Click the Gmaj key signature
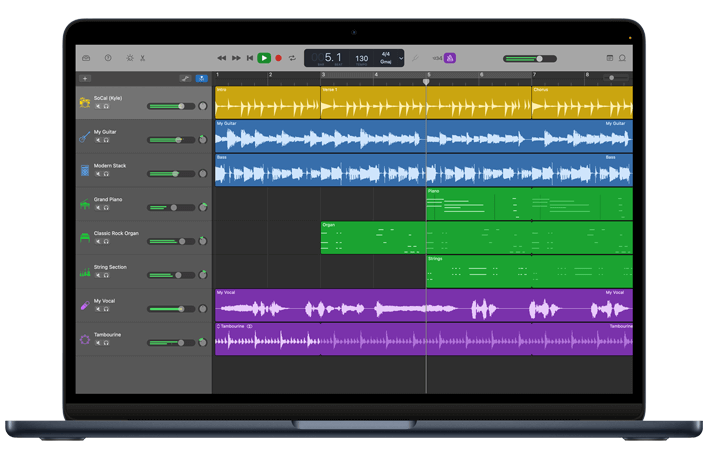709x454 pixels. (x=386, y=61)
